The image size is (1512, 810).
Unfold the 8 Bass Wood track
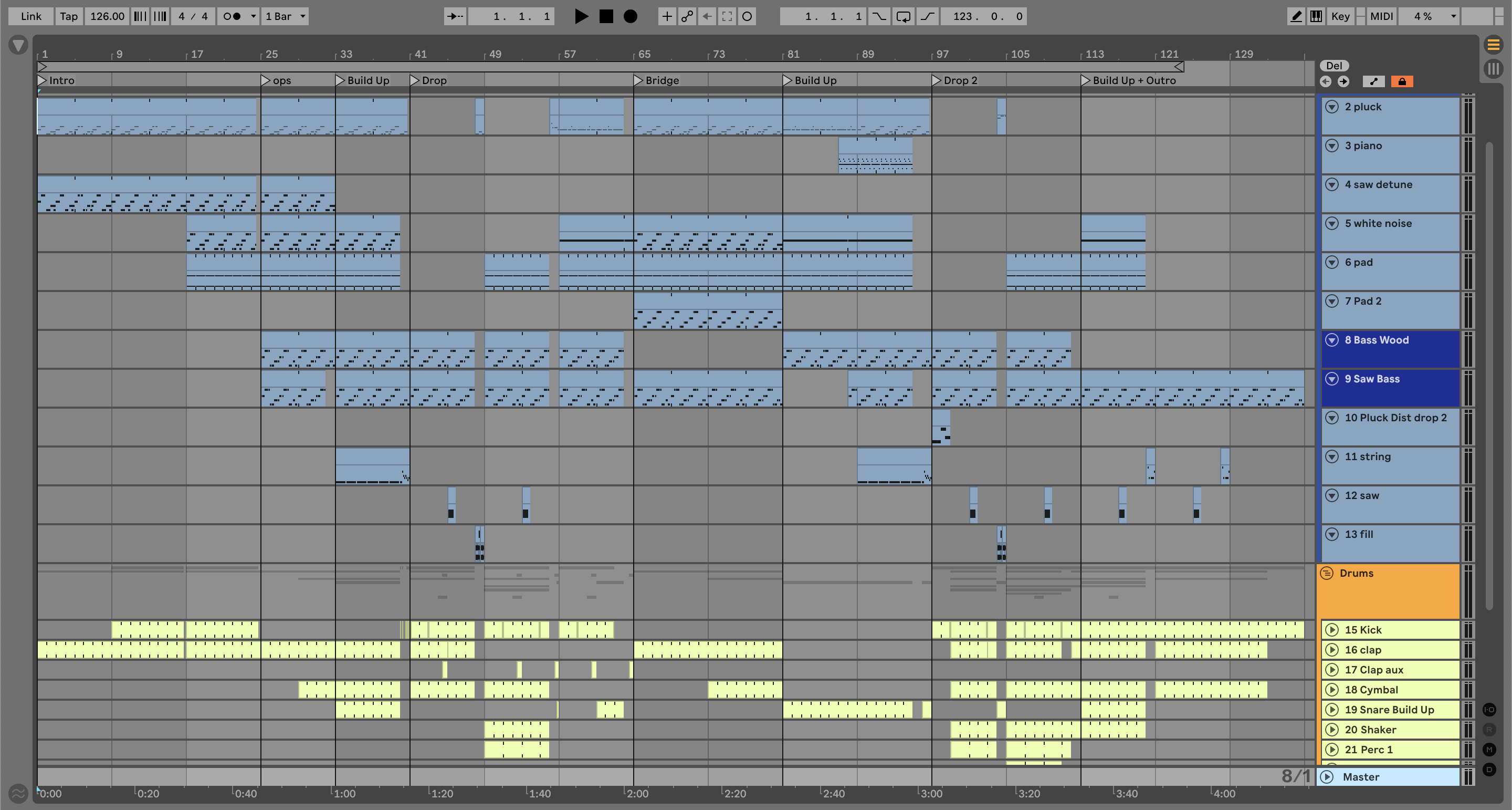[1332, 340]
